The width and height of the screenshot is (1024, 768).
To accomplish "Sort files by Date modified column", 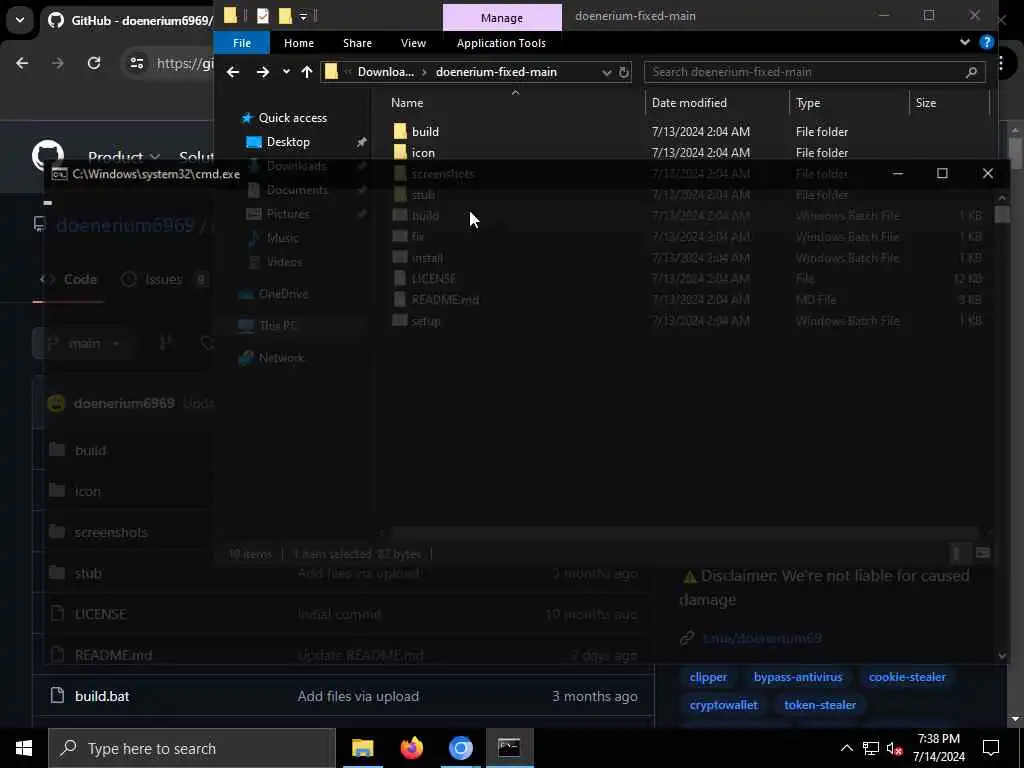I will 689,103.
